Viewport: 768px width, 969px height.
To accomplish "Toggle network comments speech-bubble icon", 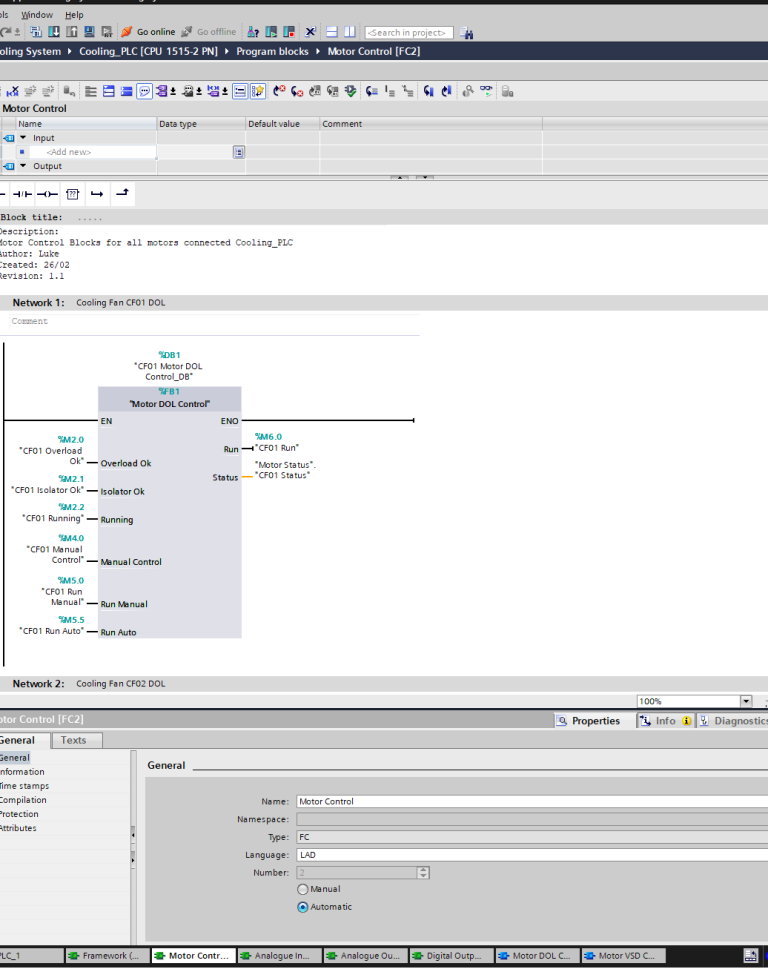I will click(x=144, y=91).
